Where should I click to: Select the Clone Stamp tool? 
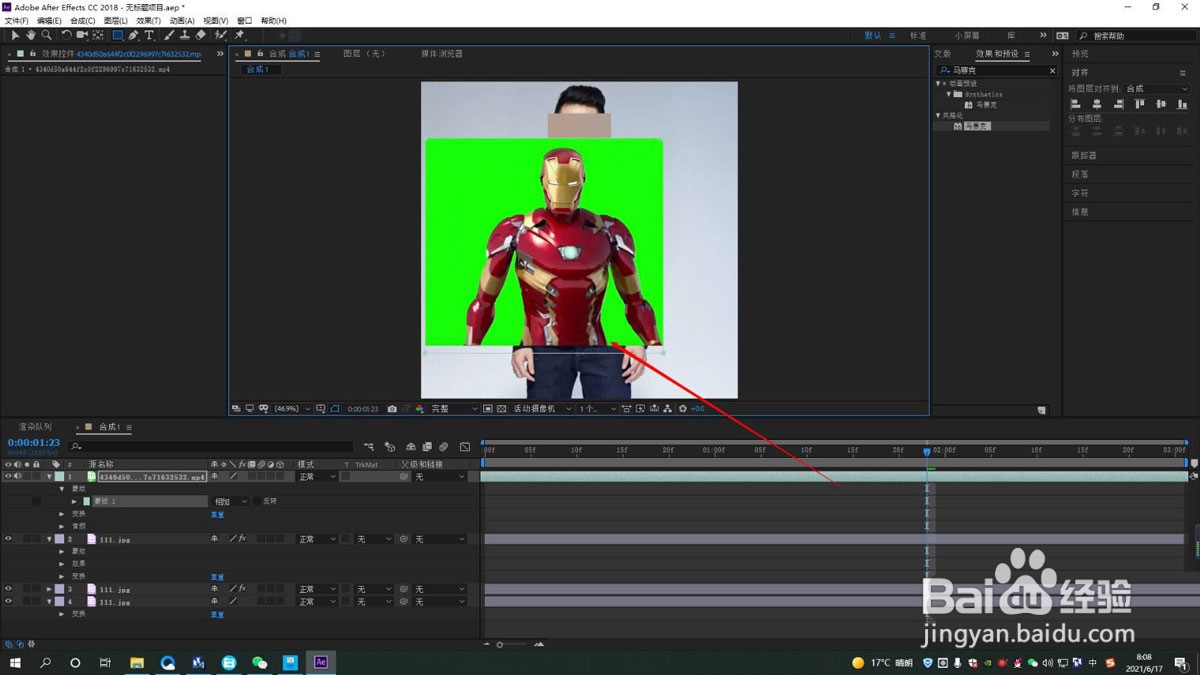pyautogui.click(x=185, y=35)
